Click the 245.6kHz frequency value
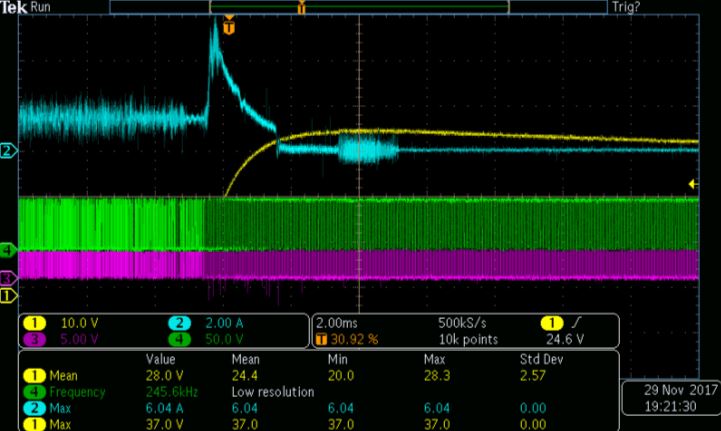 (x=172, y=392)
